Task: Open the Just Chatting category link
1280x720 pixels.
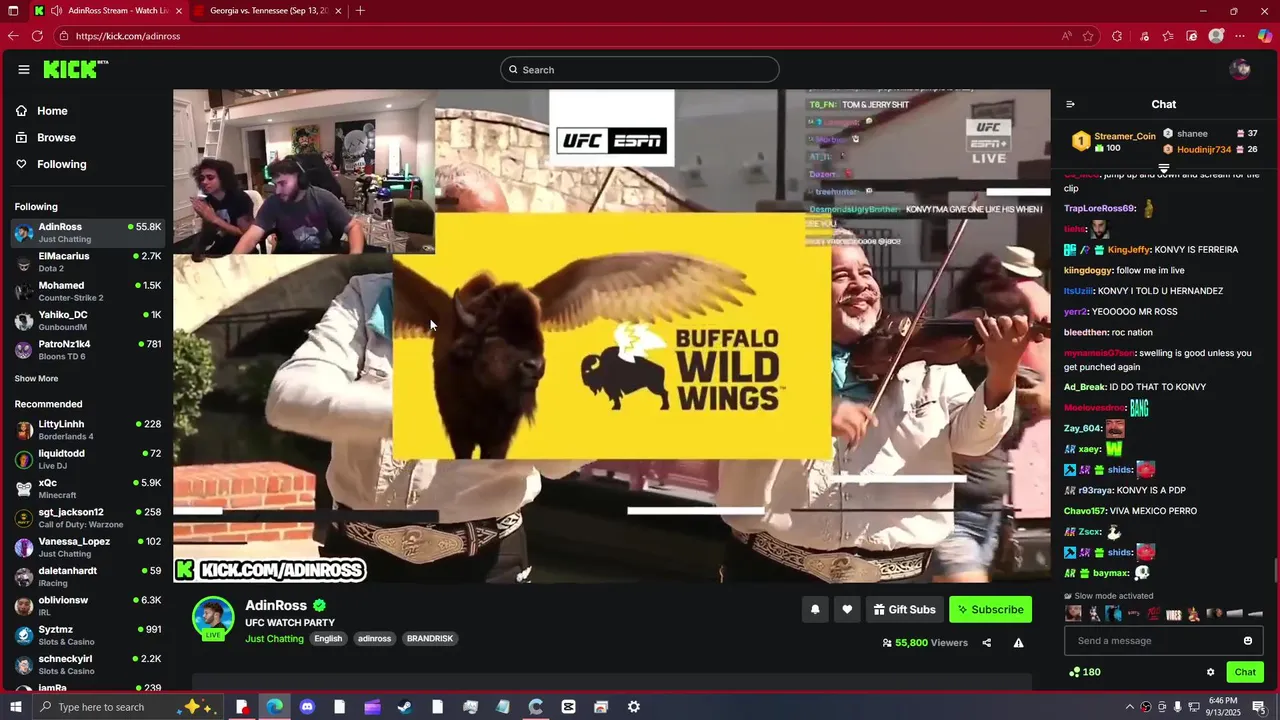Action: [x=274, y=639]
